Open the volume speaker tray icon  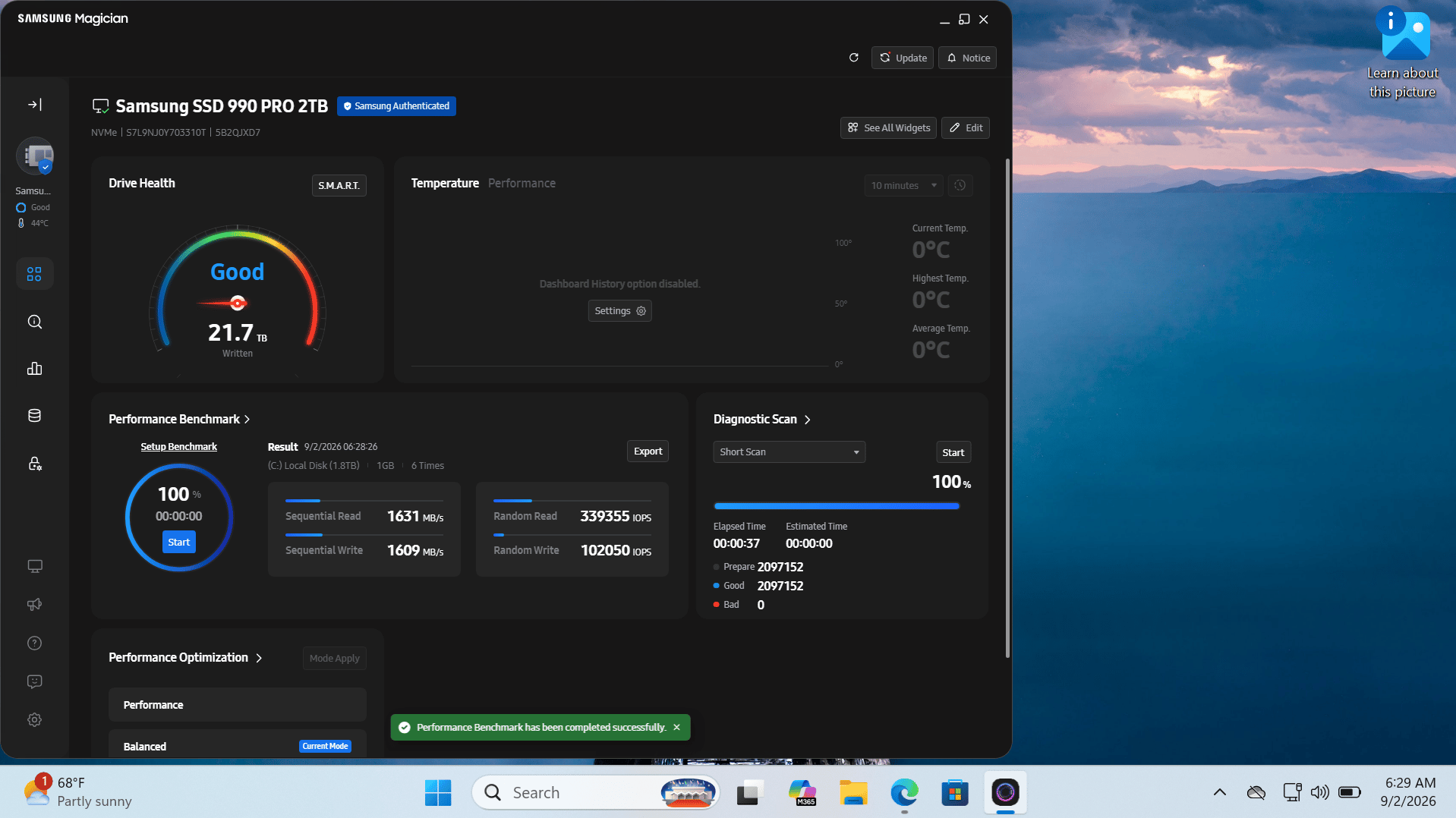point(1320,793)
